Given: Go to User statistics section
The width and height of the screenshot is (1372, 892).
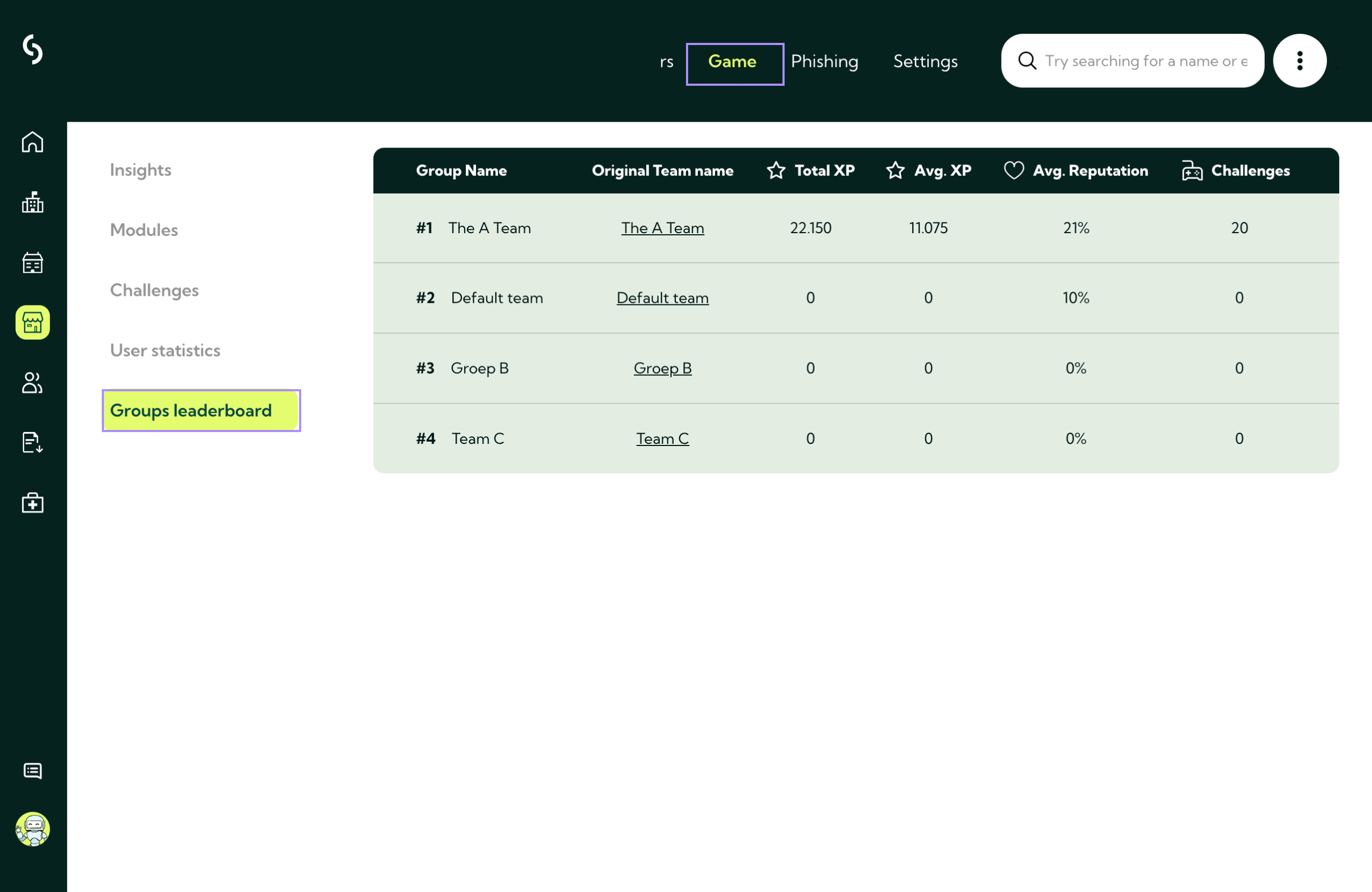Looking at the screenshot, I should [165, 351].
